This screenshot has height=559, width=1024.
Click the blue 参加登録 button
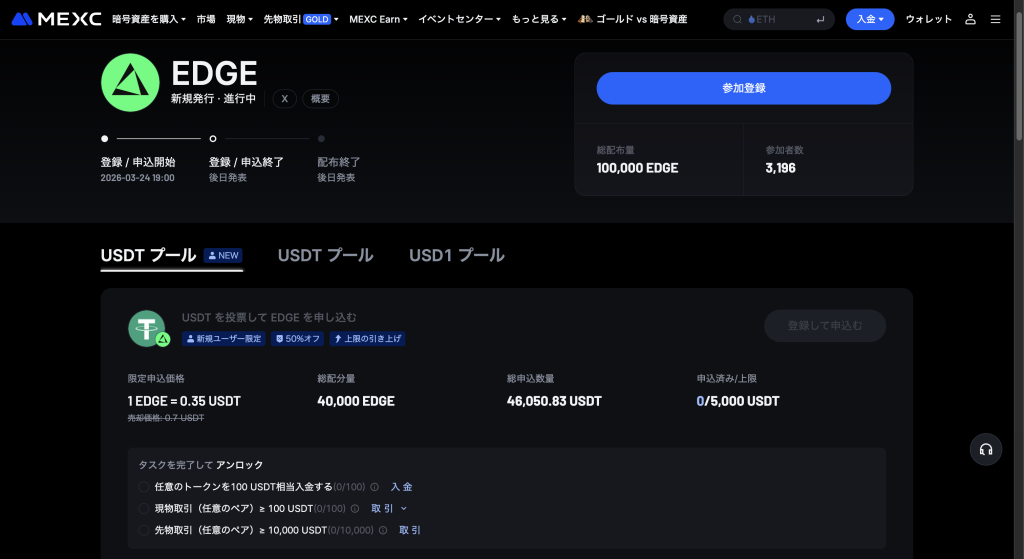point(743,88)
